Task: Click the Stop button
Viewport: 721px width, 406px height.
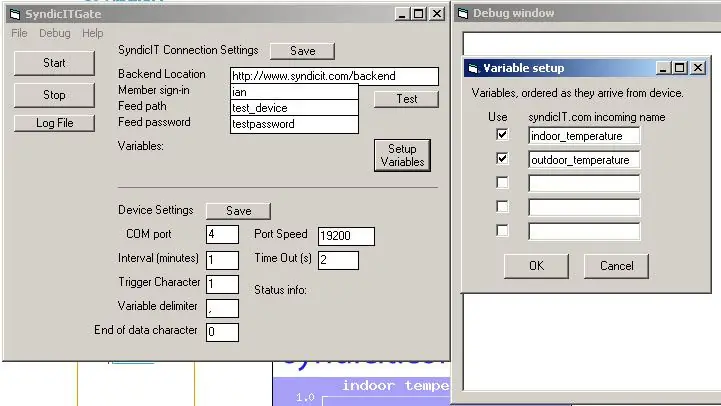Action: click(54, 95)
